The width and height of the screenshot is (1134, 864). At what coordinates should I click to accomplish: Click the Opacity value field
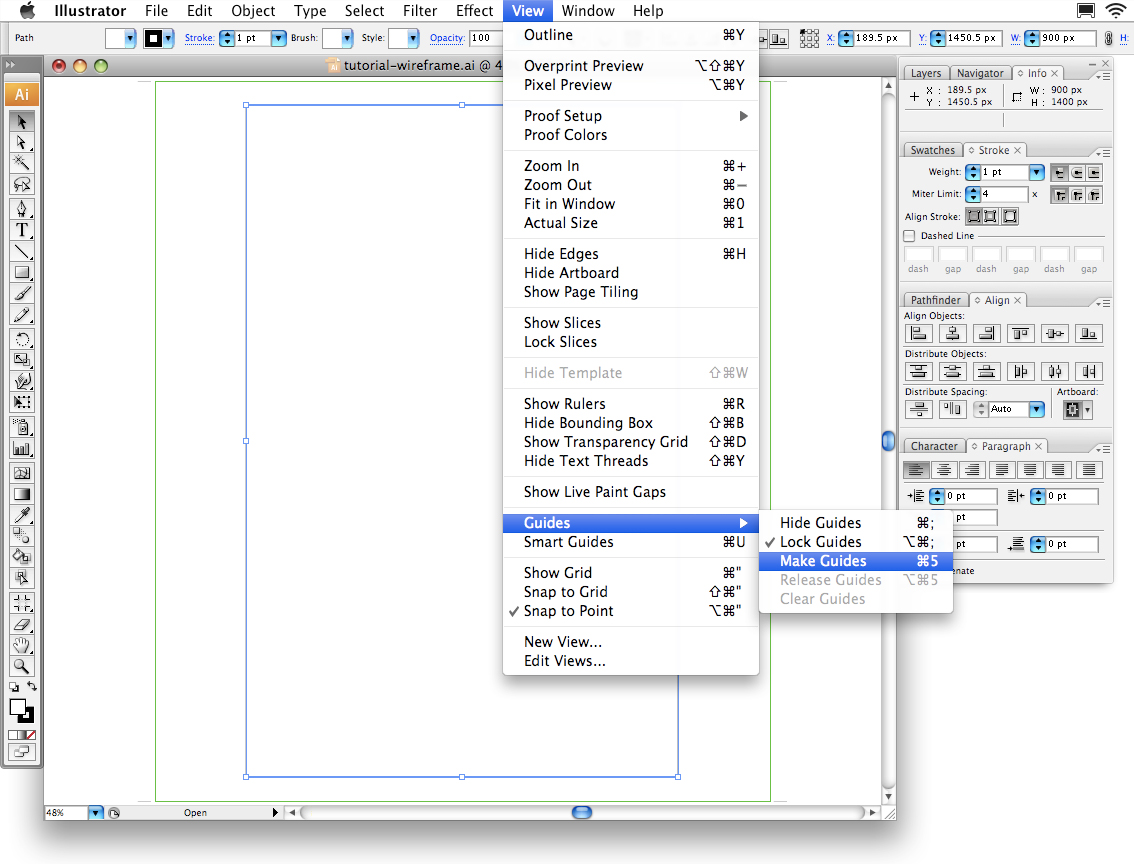[x=486, y=38]
